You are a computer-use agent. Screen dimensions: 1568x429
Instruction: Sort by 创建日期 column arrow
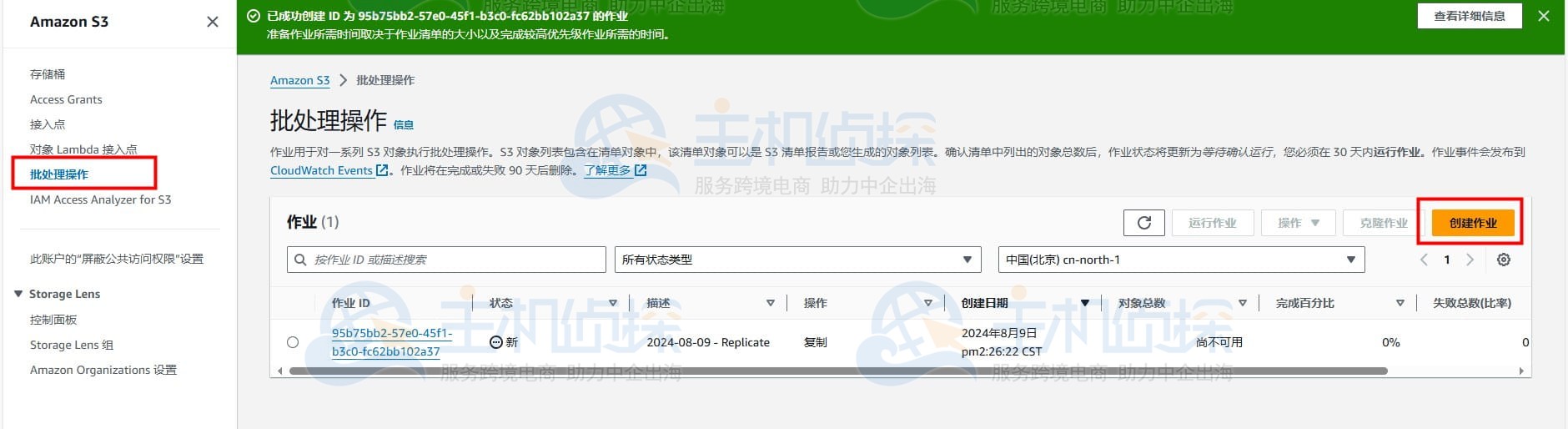(x=1085, y=303)
